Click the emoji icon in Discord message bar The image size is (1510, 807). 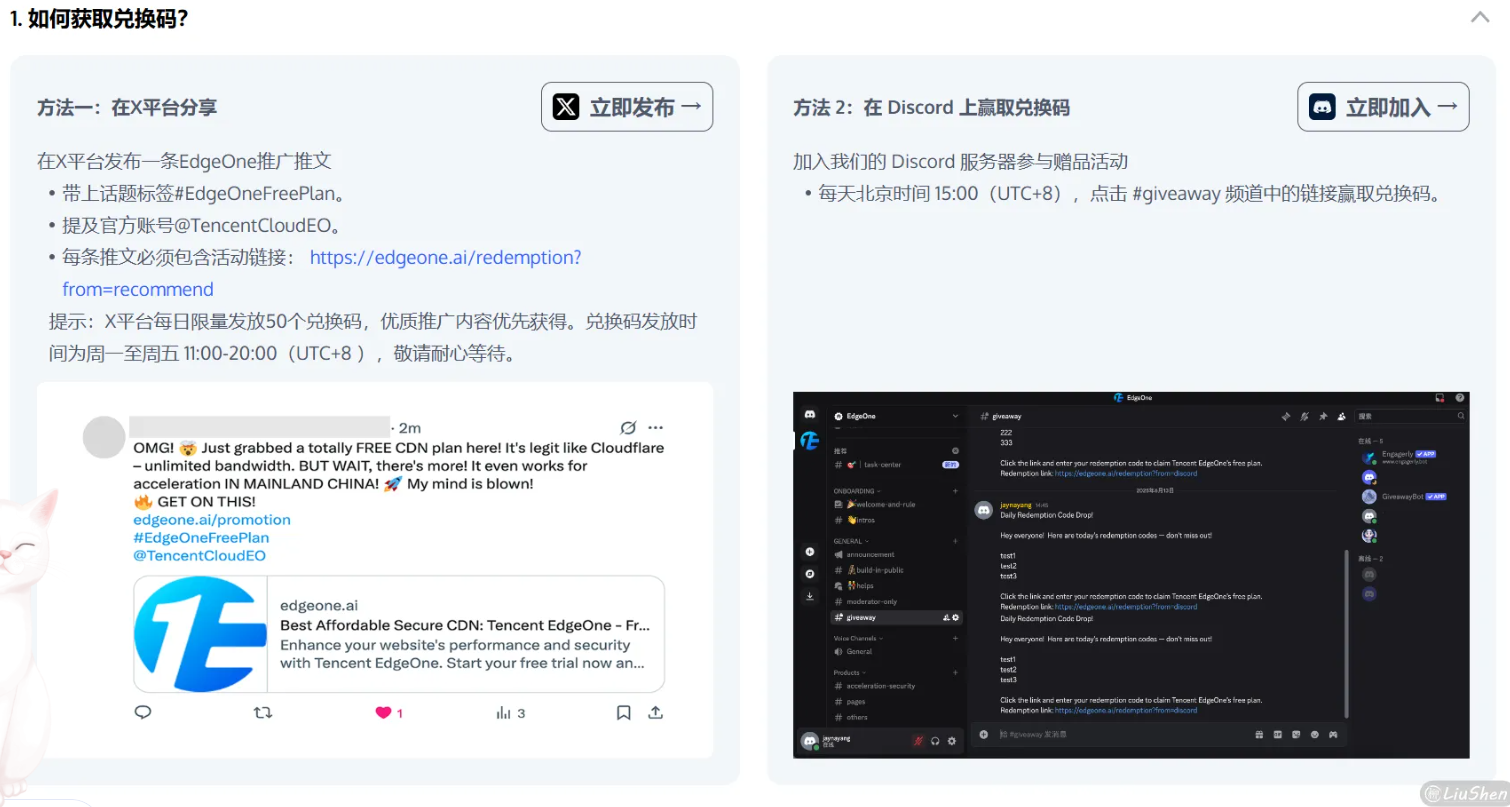tap(1315, 735)
